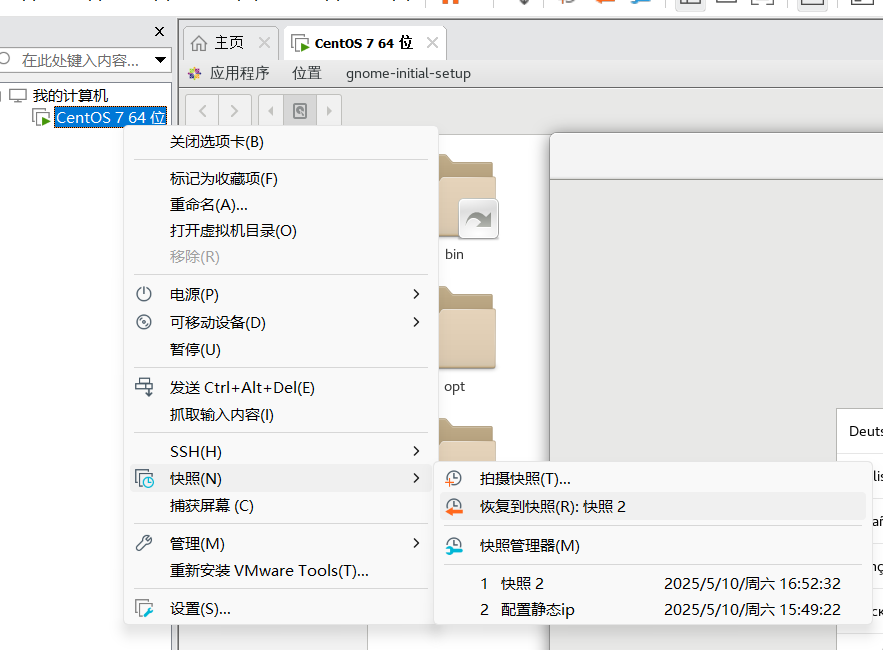Go forward in guest file browser
883x650 pixels.
(x=234, y=111)
